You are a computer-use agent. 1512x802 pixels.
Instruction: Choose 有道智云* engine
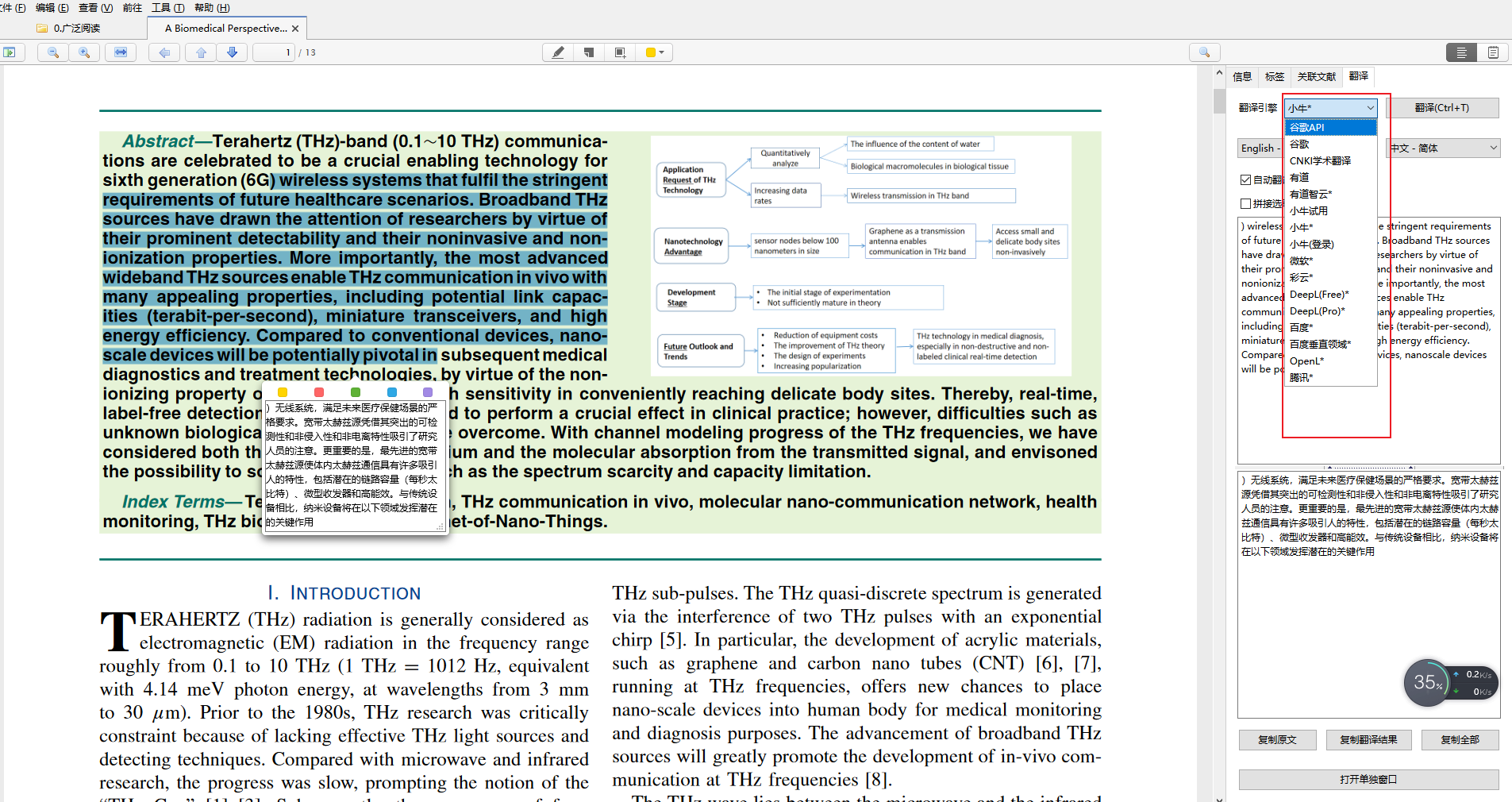1330,194
